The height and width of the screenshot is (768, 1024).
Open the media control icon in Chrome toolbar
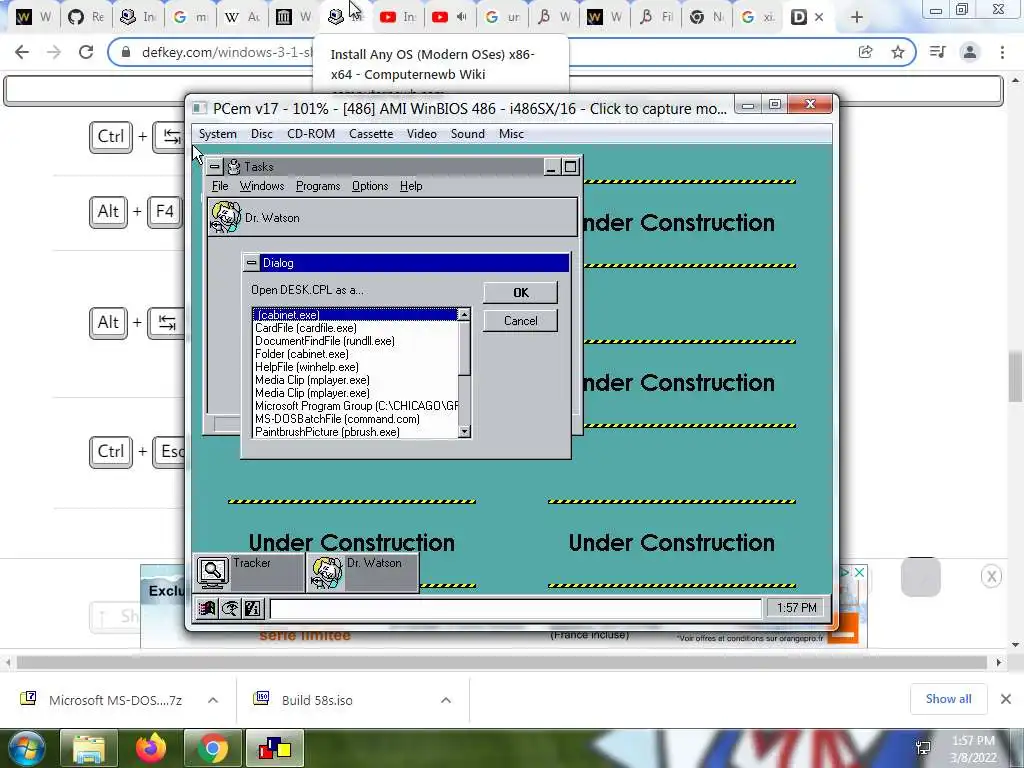(937, 52)
